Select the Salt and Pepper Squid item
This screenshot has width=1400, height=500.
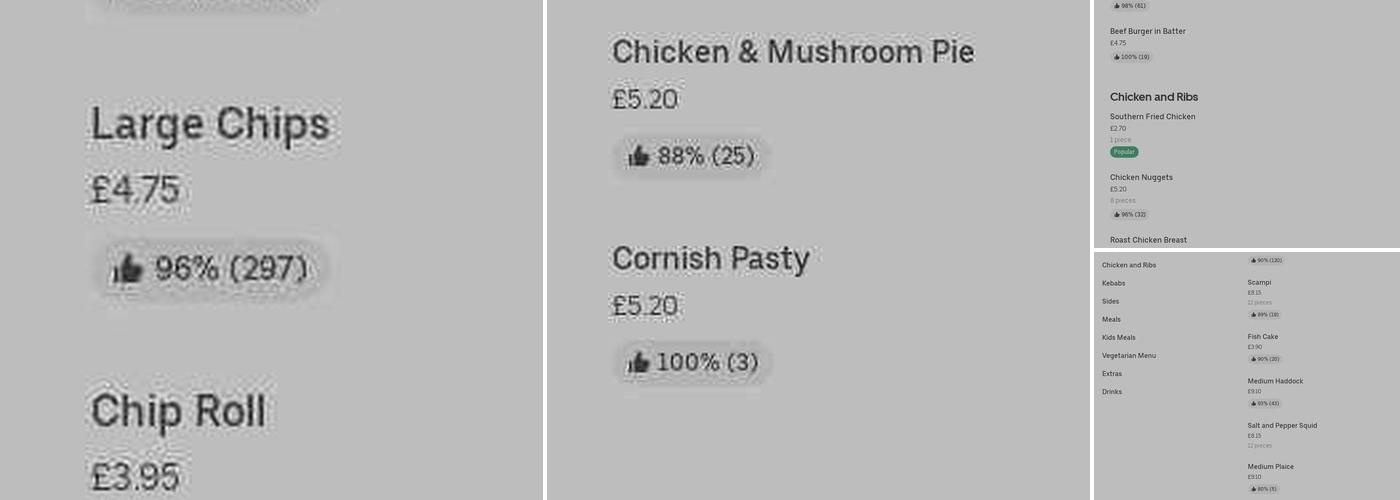pyautogui.click(x=1281, y=425)
